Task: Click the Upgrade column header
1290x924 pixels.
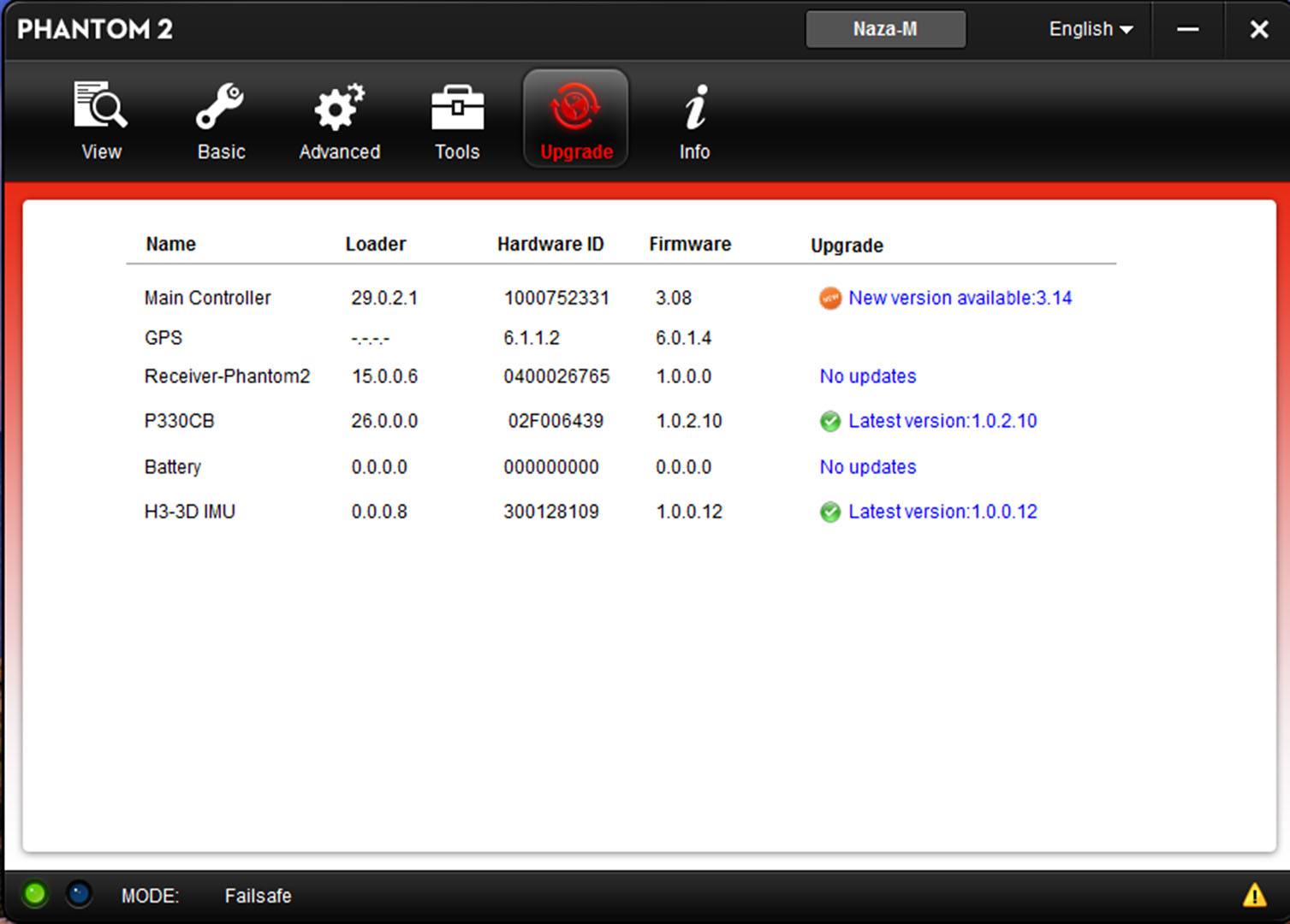Action: [x=847, y=246]
